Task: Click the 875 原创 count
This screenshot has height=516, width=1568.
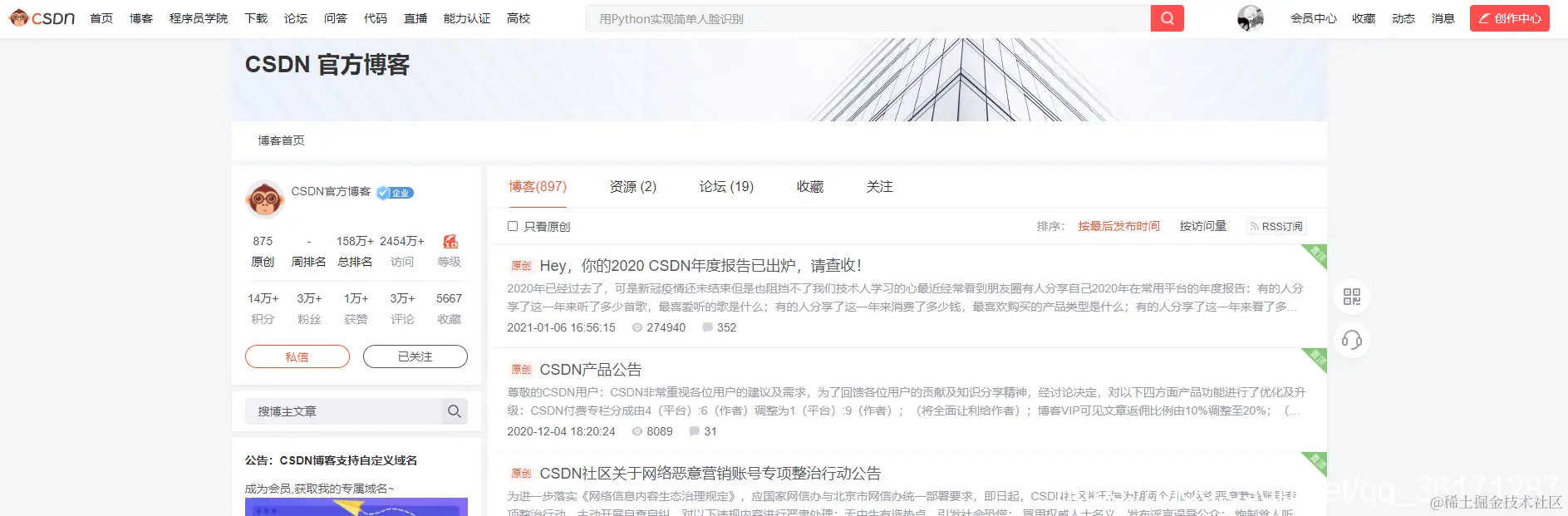Action: click(x=263, y=241)
